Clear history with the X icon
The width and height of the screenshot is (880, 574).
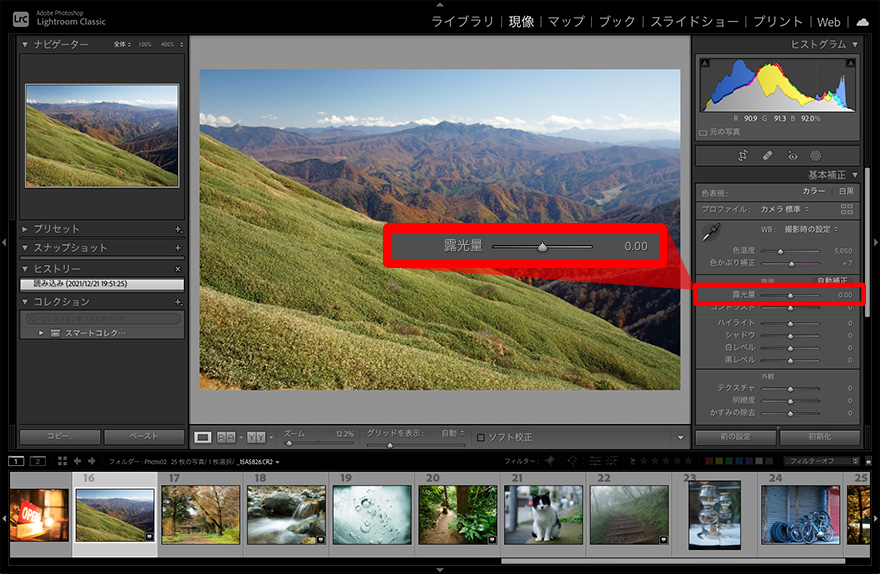[x=178, y=269]
